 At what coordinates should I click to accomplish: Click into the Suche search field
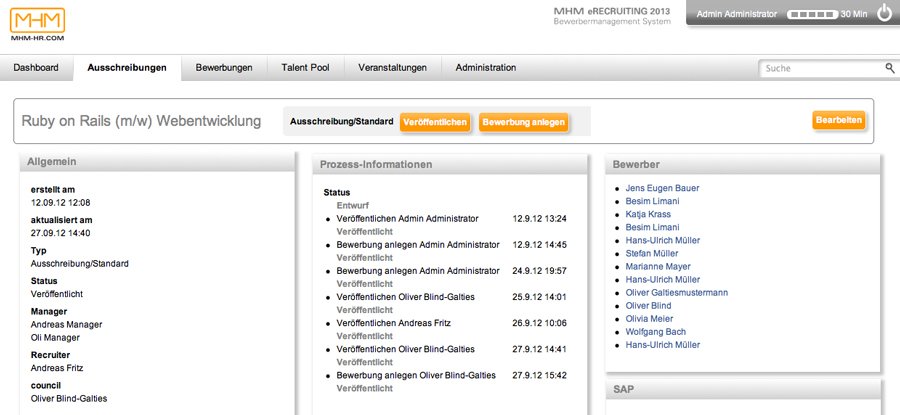coord(820,68)
